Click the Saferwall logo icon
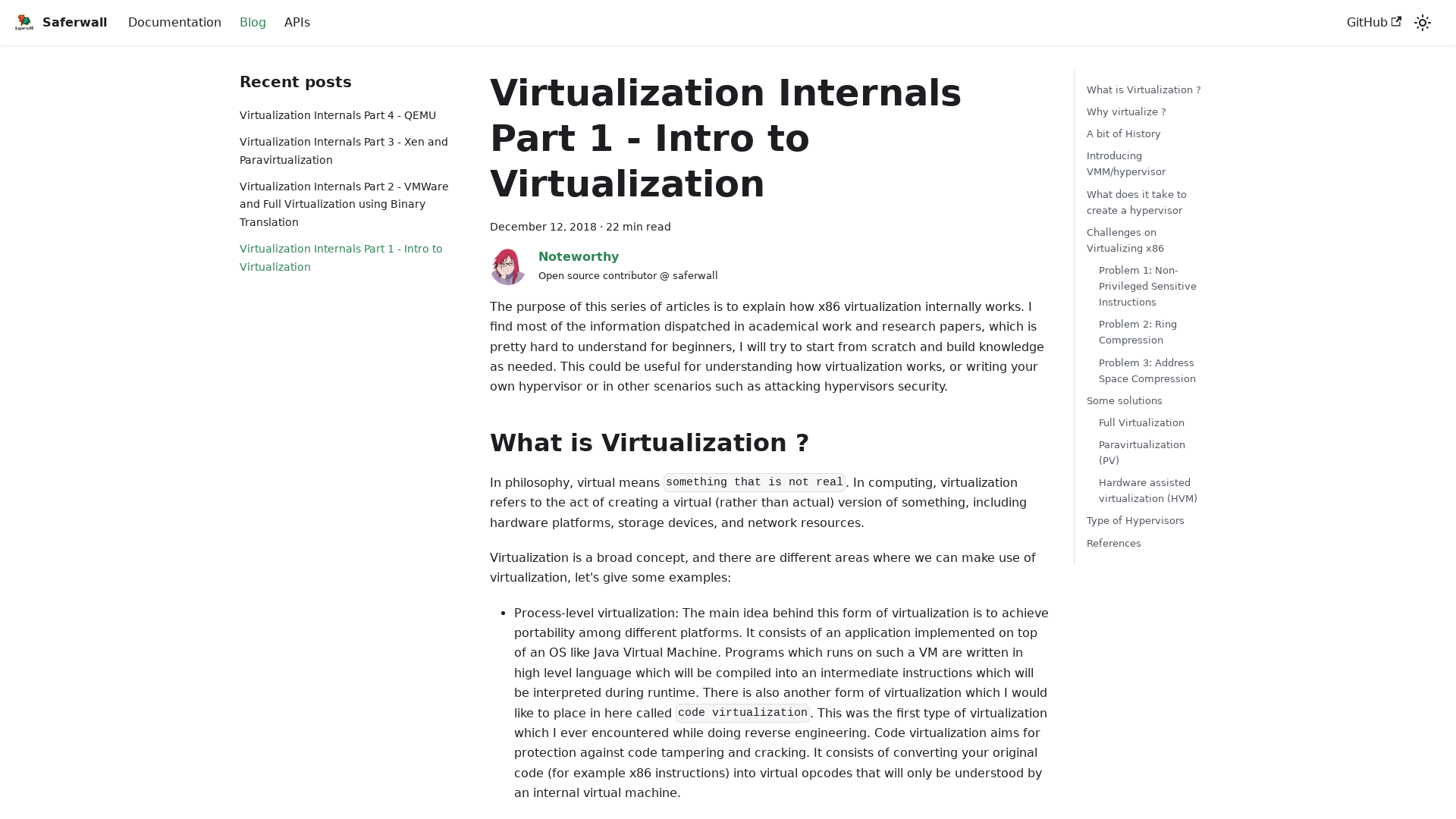 (x=24, y=22)
